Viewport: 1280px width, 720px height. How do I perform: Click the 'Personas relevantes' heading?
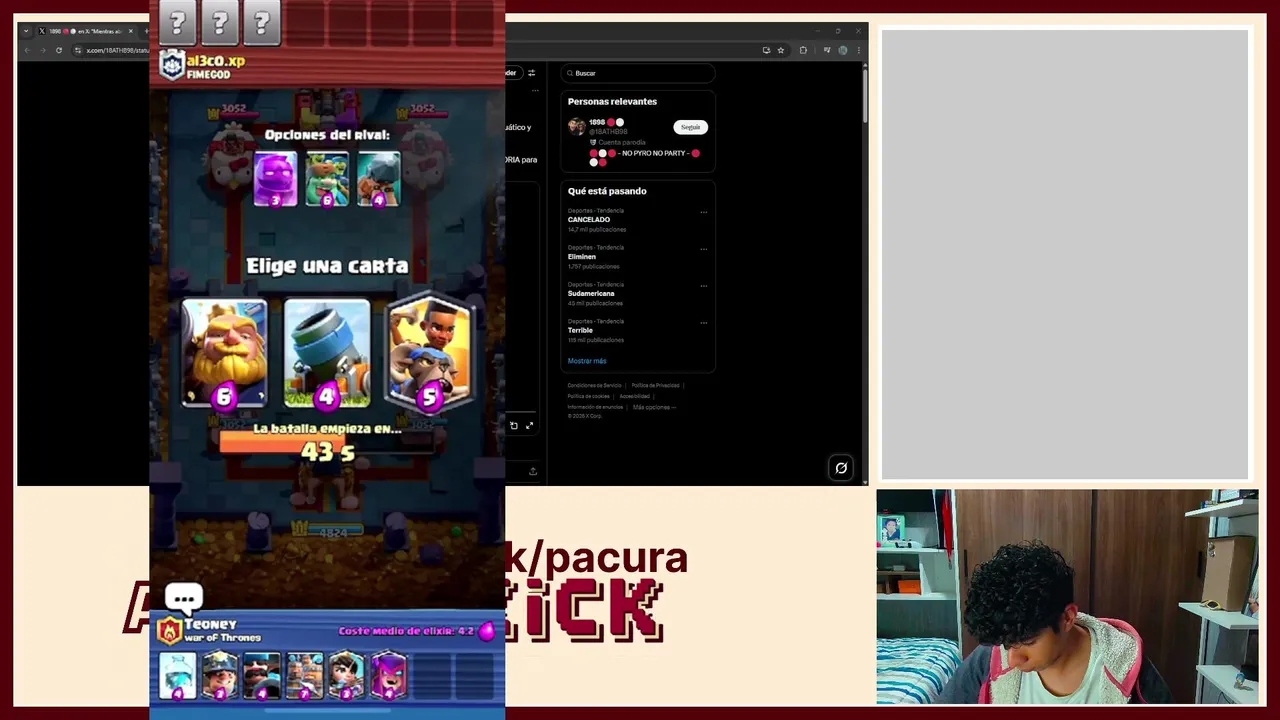(x=612, y=101)
